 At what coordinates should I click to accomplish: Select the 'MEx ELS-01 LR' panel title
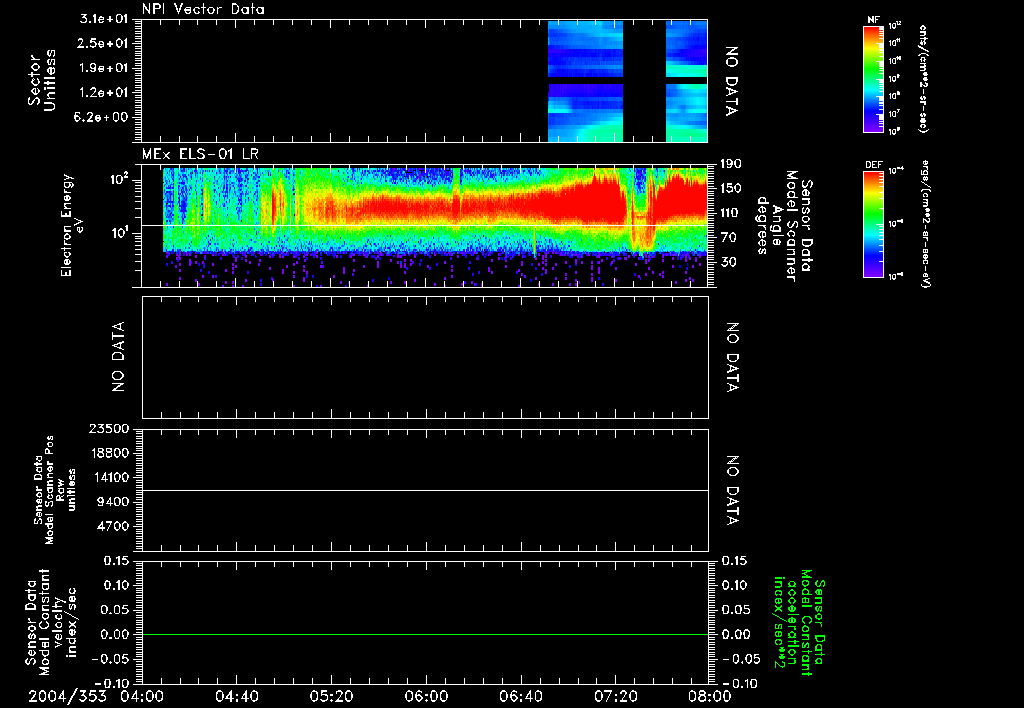click(x=200, y=154)
